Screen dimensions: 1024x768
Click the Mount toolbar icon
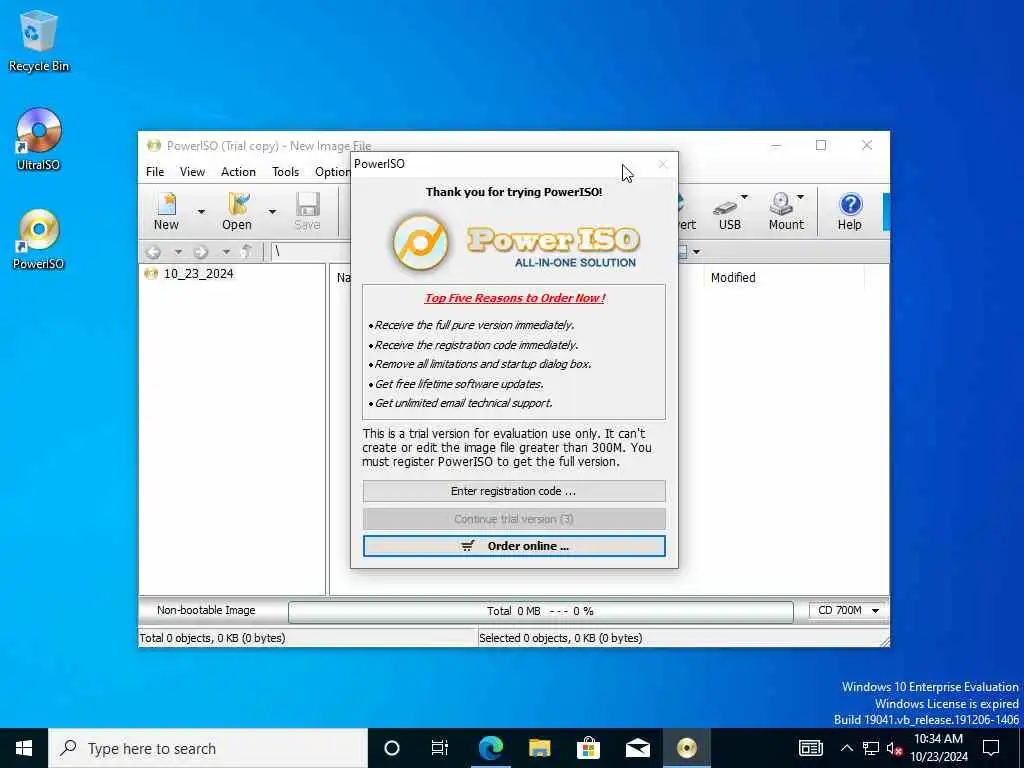point(785,212)
